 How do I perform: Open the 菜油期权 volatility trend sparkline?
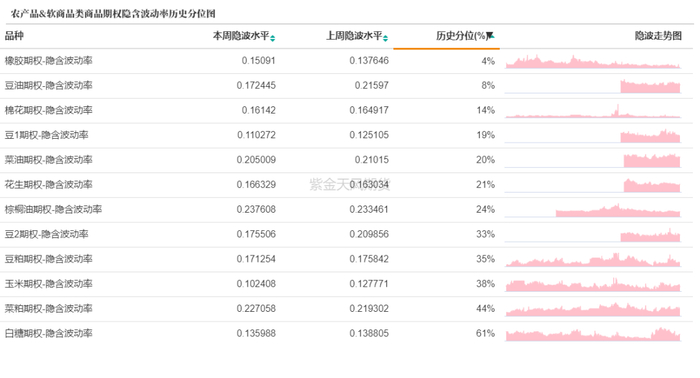pos(593,161)
